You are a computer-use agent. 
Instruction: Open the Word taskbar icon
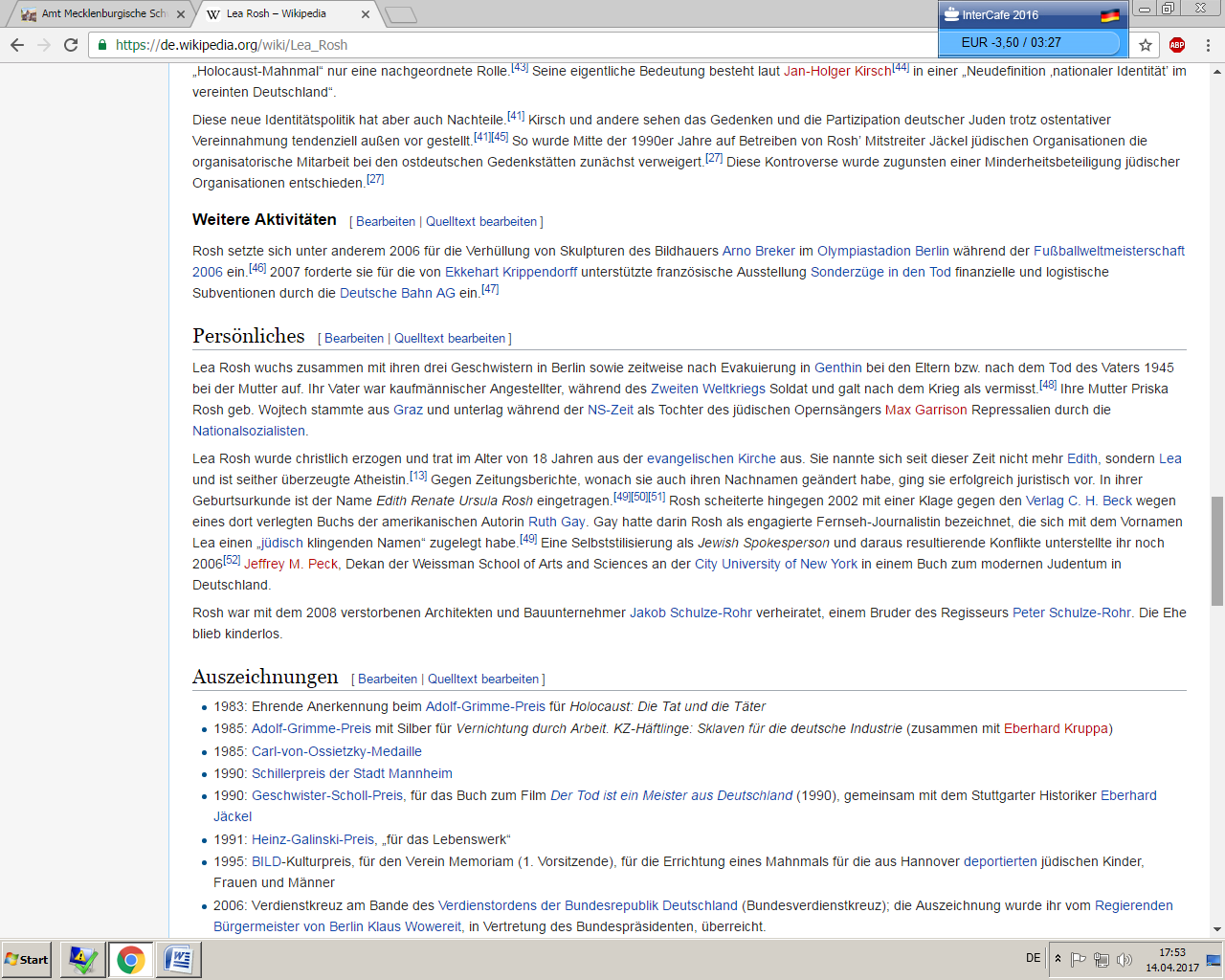pos(178,959)
